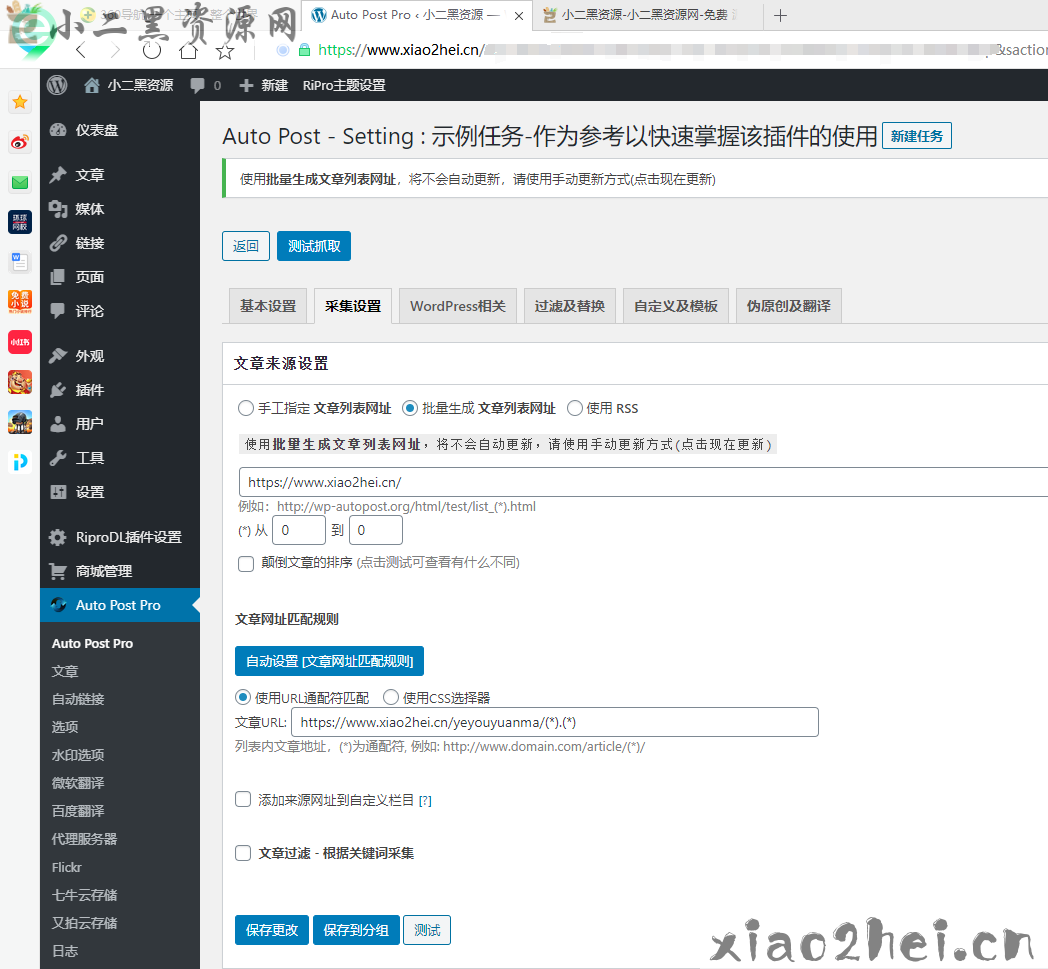The width and height of the screenshot is (1048, 969).
Task: Click the 评论 comment icon in sidebar
Action: (59, 311)
